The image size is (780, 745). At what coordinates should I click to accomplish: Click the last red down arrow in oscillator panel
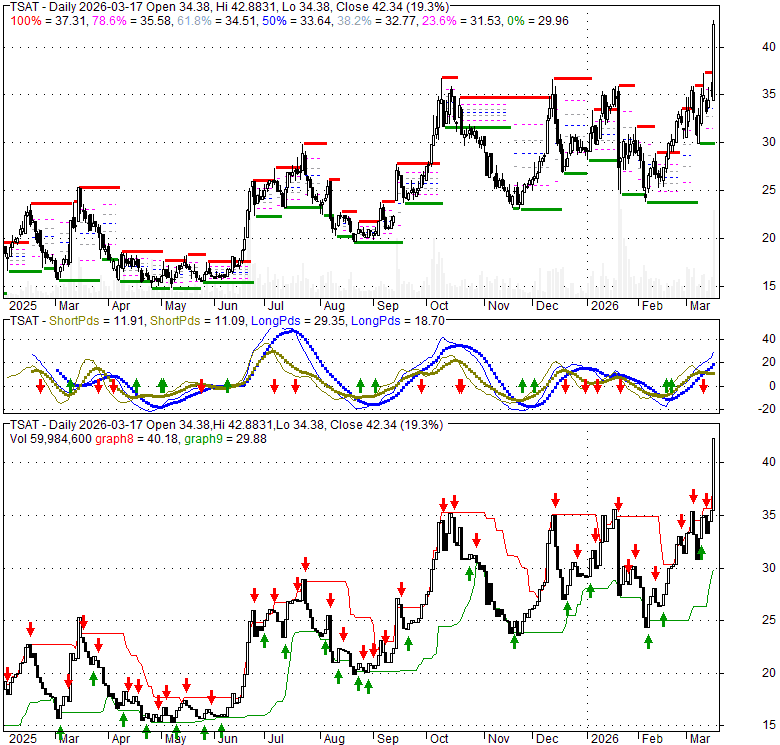tap(703, 386)
